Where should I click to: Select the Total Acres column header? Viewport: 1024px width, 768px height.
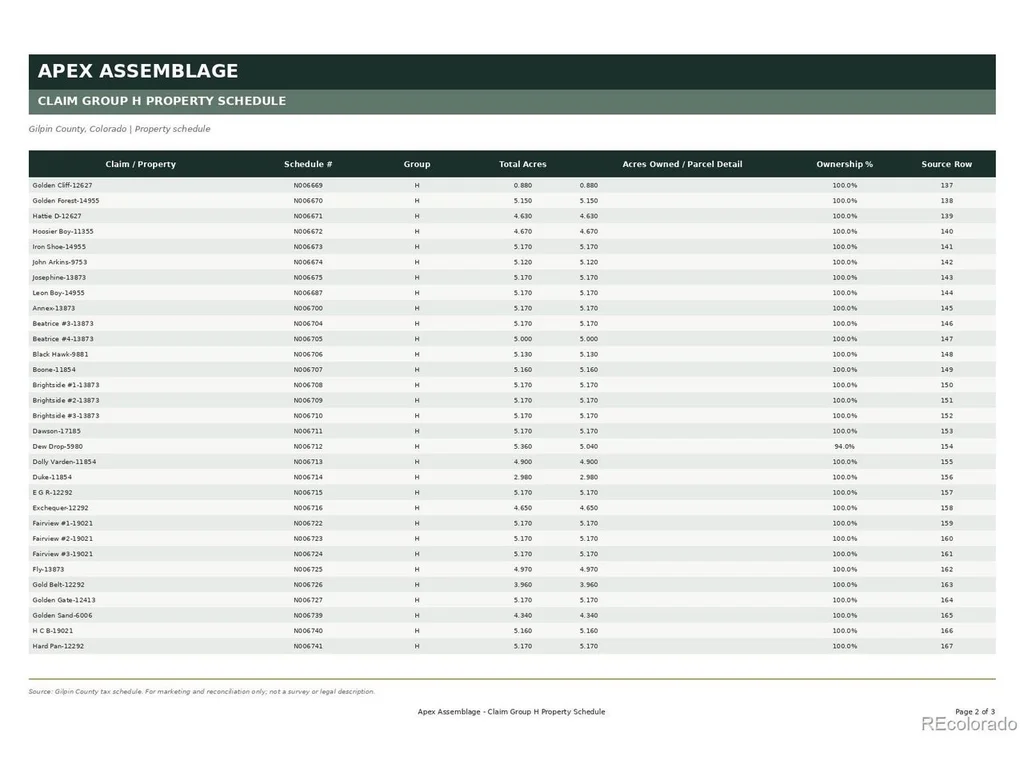tap(522, 164)
